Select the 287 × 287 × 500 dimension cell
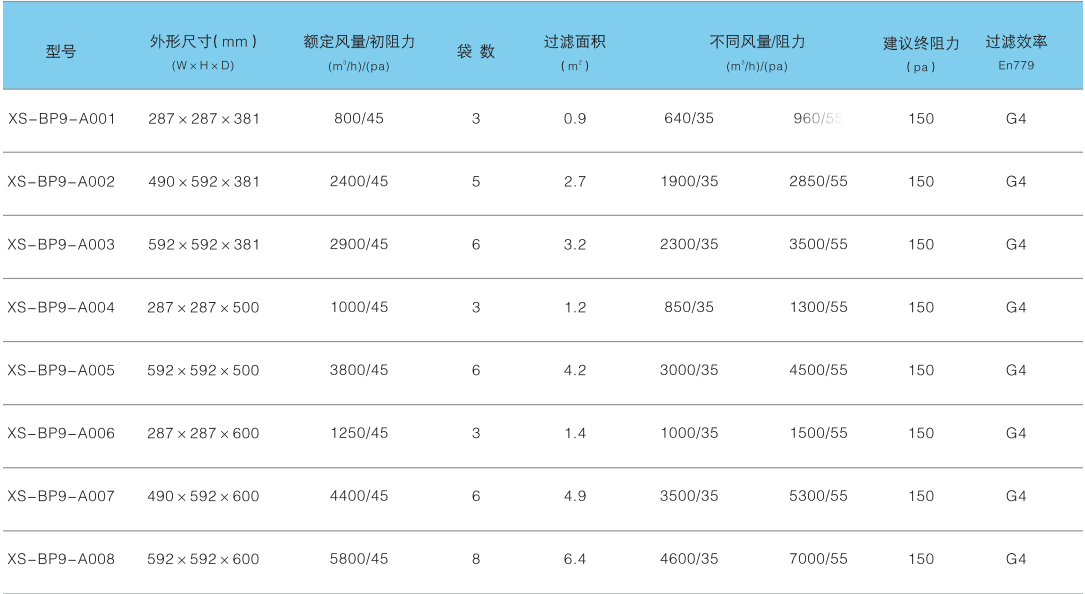Viewport: 1085px width, 594px height. pyautogui.click(x=203, y=308)
